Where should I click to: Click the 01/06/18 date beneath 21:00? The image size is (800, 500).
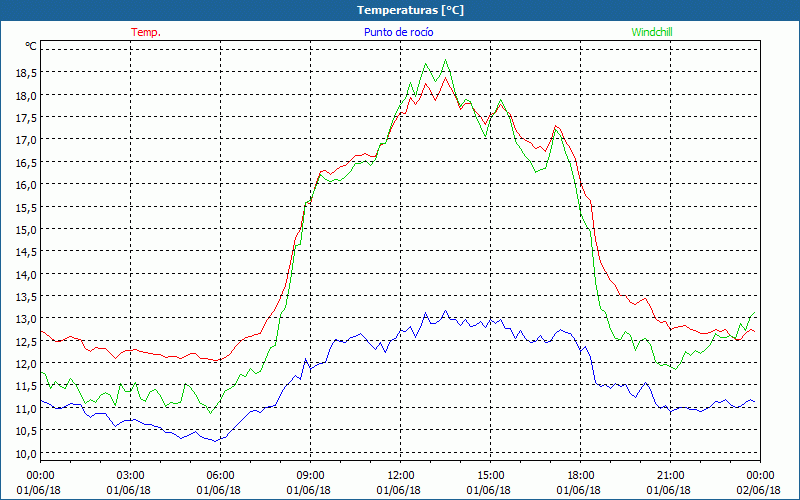(668, 490)
